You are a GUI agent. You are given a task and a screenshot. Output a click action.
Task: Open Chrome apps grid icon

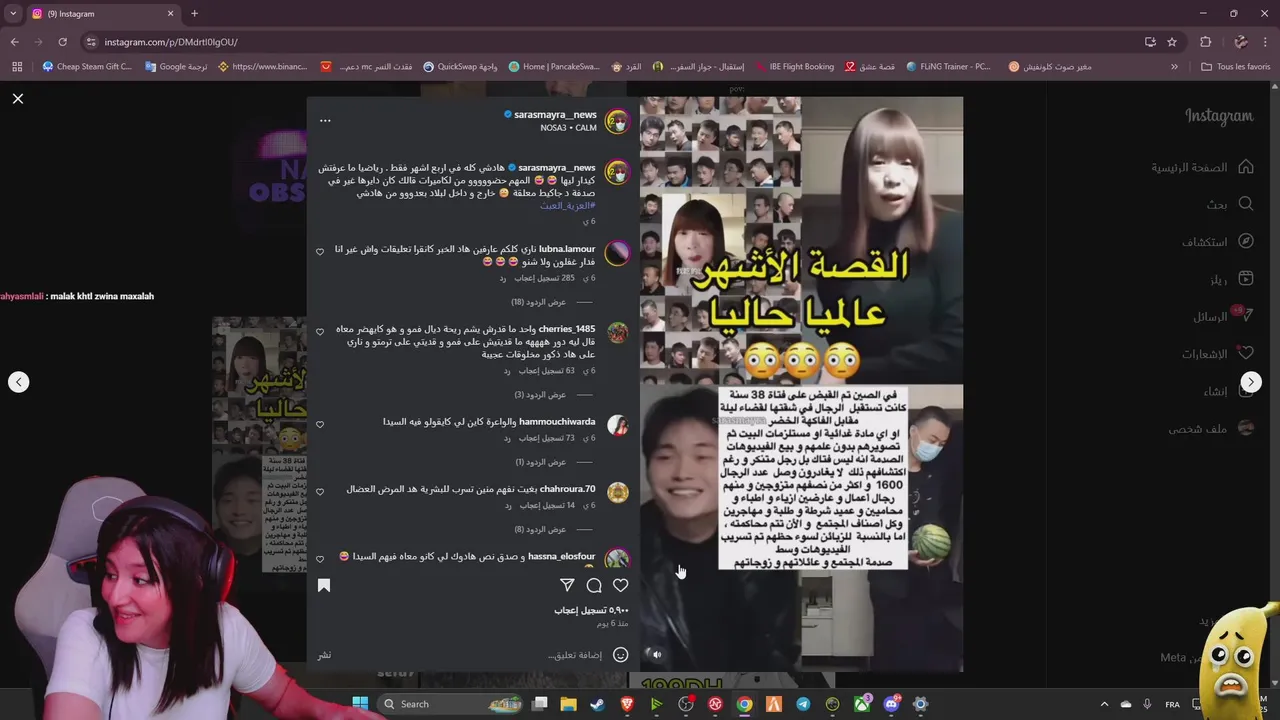[x=17, y=67]
